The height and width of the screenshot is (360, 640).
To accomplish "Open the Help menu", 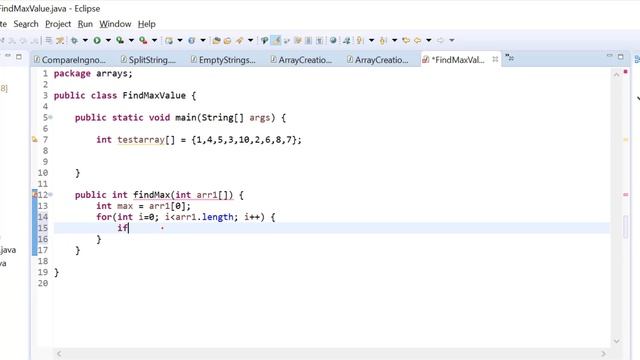I will (147, 24).
